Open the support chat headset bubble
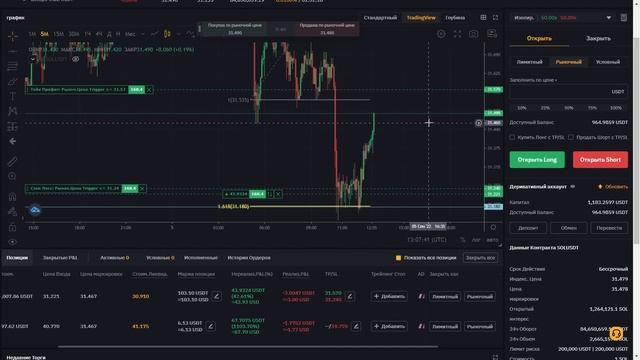The width and height of the screenshot is (640, 360). pos(616,333)
